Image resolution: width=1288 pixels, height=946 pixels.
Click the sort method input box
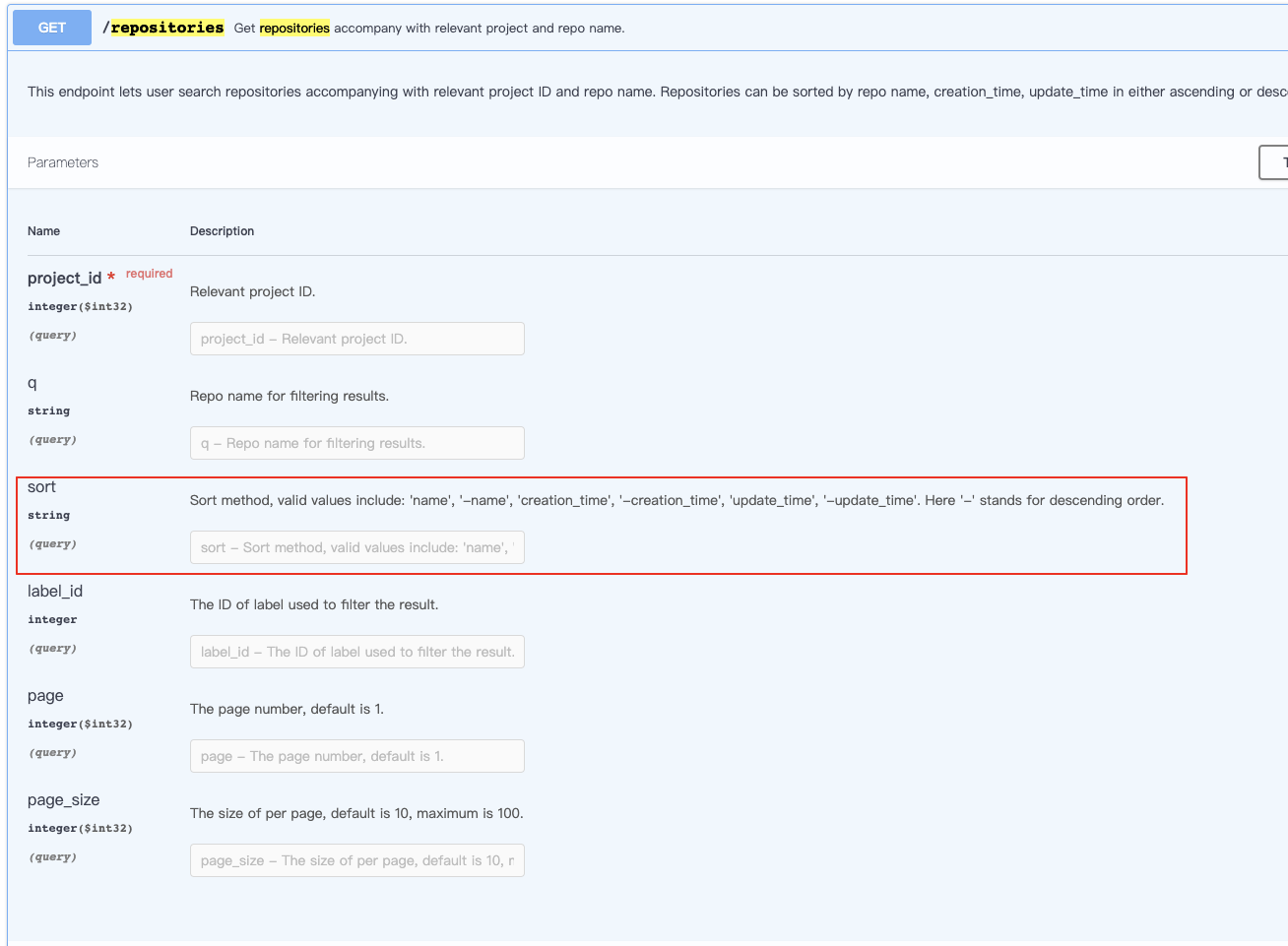point(356,546)
